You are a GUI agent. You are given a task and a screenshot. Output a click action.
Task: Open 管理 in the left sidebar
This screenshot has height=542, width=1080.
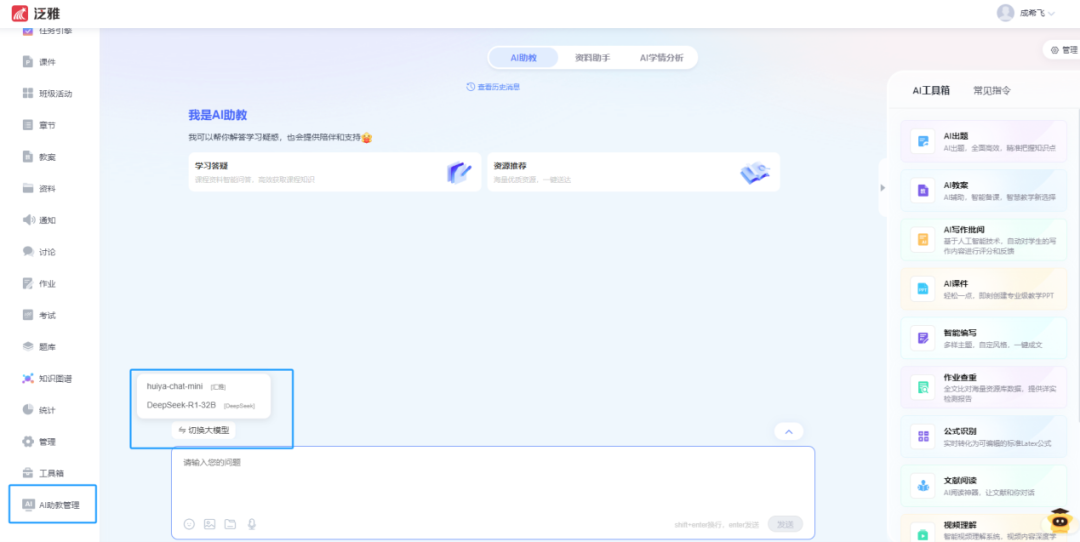click(39, 441)
